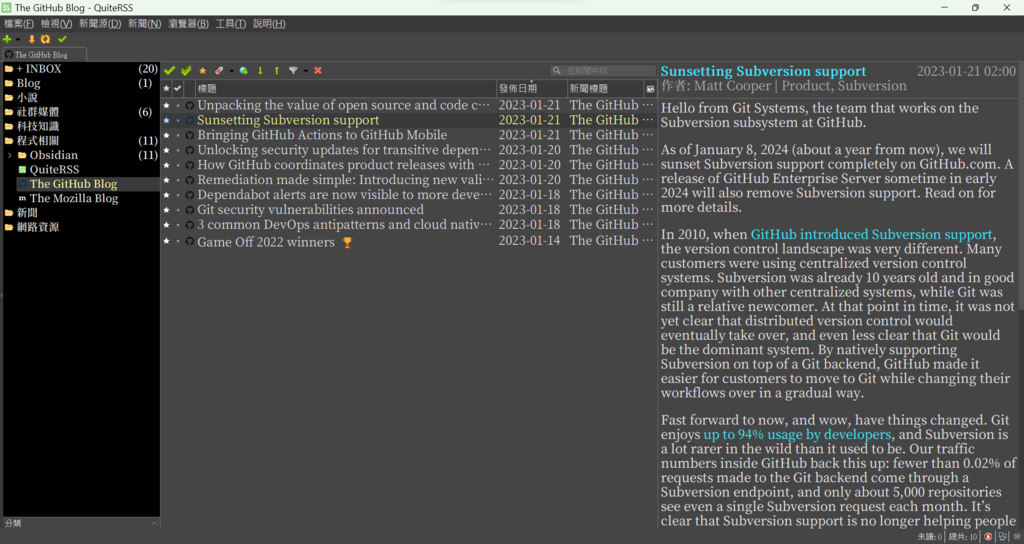Select the 程式相關 folder
The image size is (1024, 544).
(38, 140)
